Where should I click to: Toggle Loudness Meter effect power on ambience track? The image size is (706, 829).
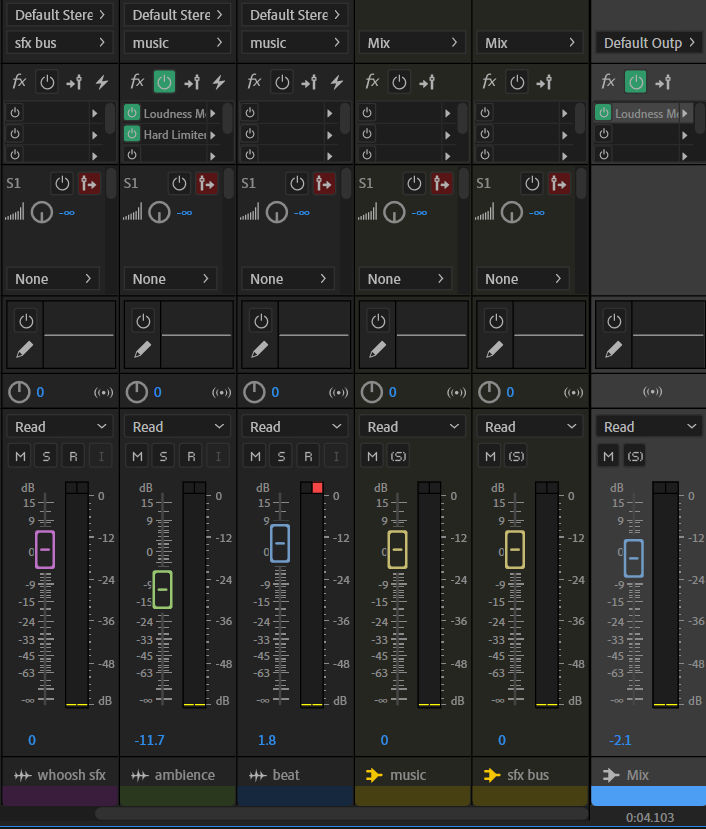click(132, 114)
